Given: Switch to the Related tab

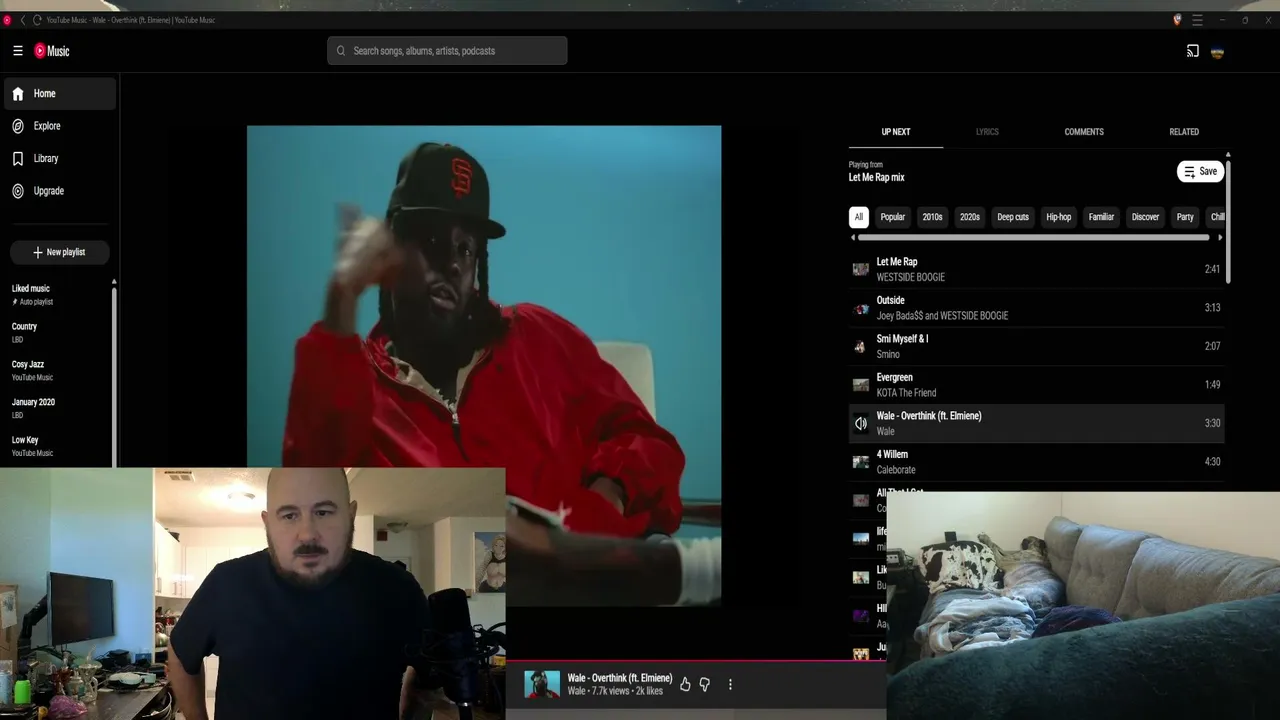Looking at the screenshot, I should pyautogui.click(x=1184, y=132).
